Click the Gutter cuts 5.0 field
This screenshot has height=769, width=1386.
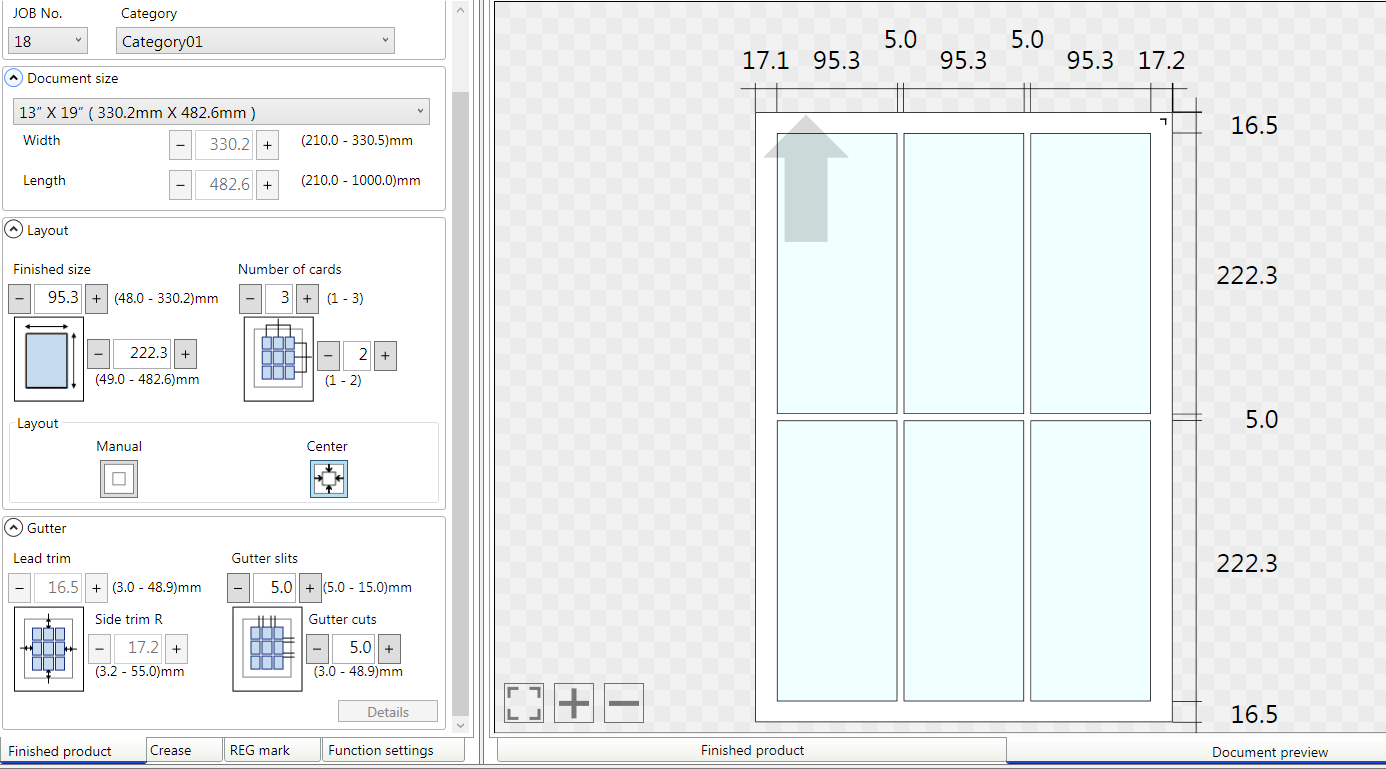353,649
